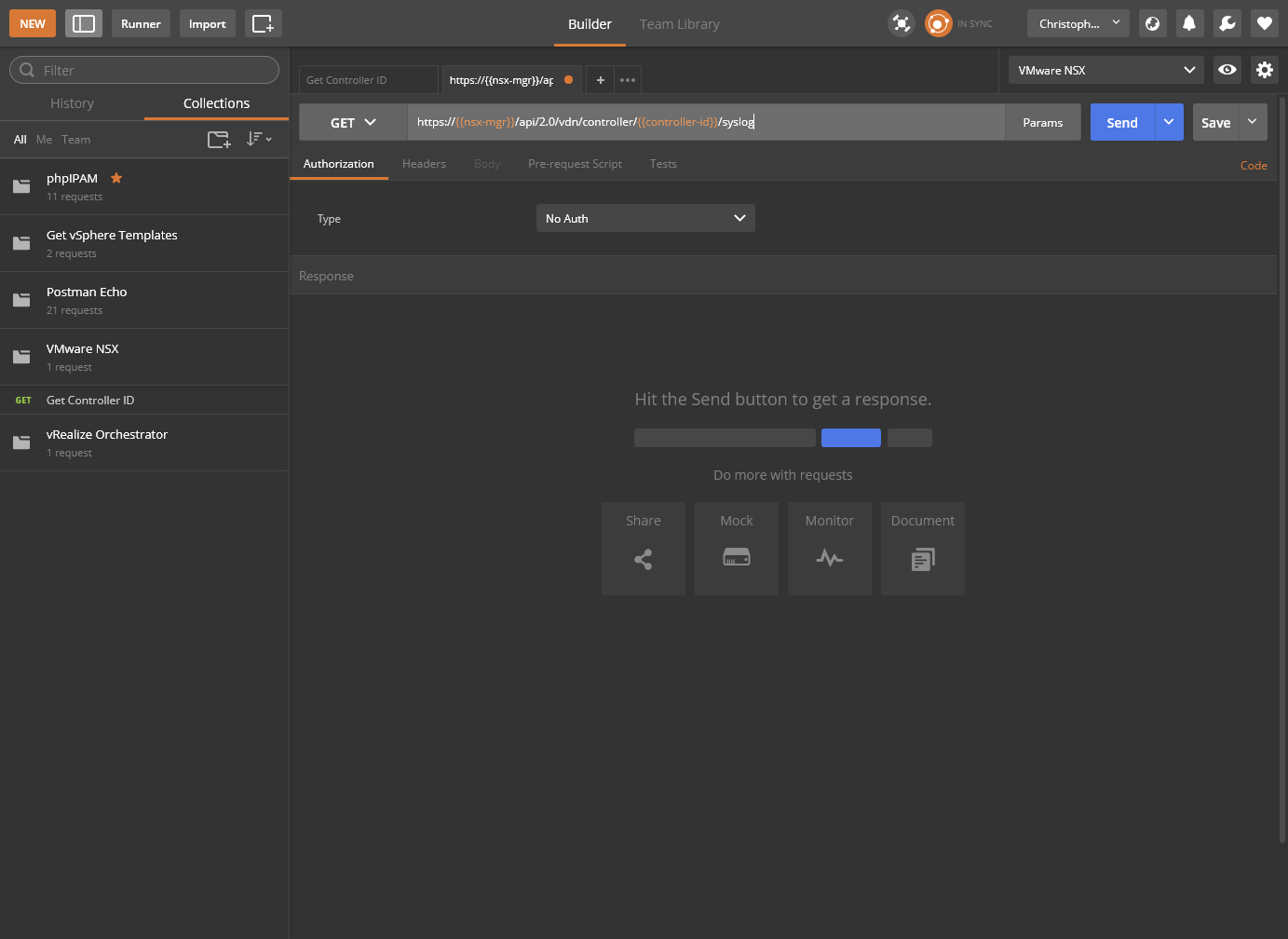Open settings via the wrench icon
This screenshot has height=939, width=1288.
[1227, 24]
